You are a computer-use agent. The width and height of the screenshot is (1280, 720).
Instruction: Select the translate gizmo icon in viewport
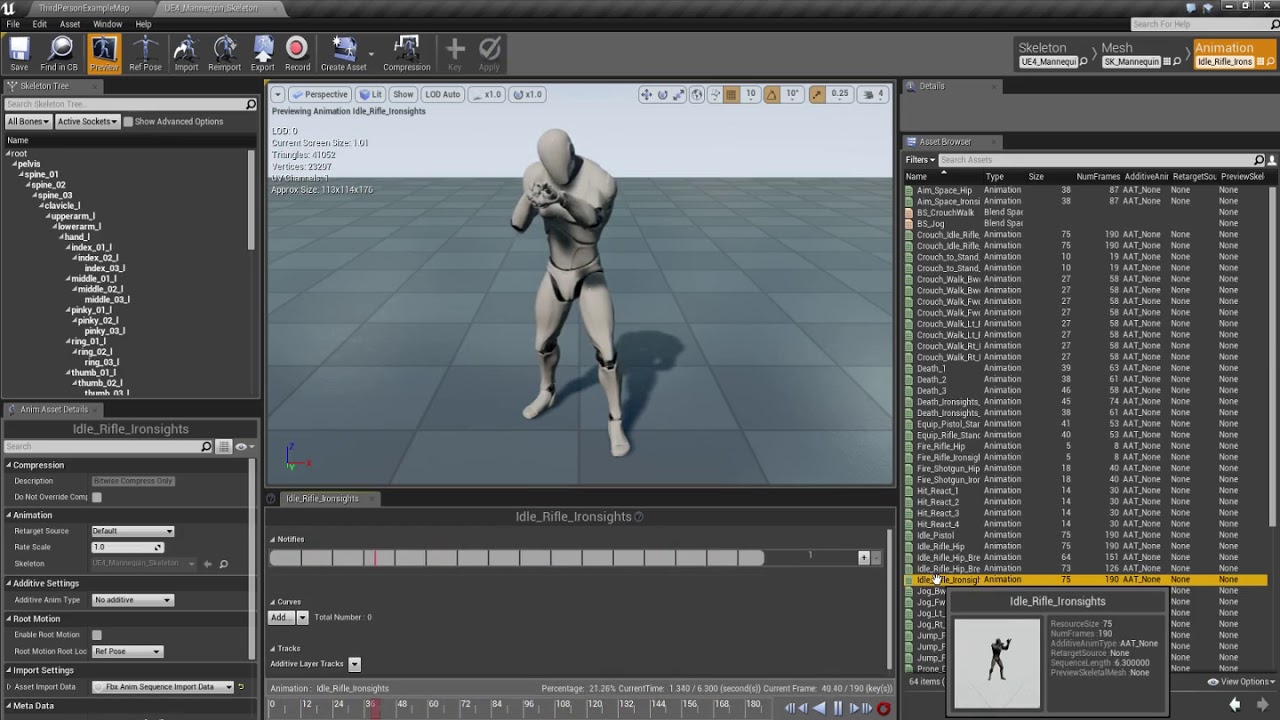[x=646, y=94]
